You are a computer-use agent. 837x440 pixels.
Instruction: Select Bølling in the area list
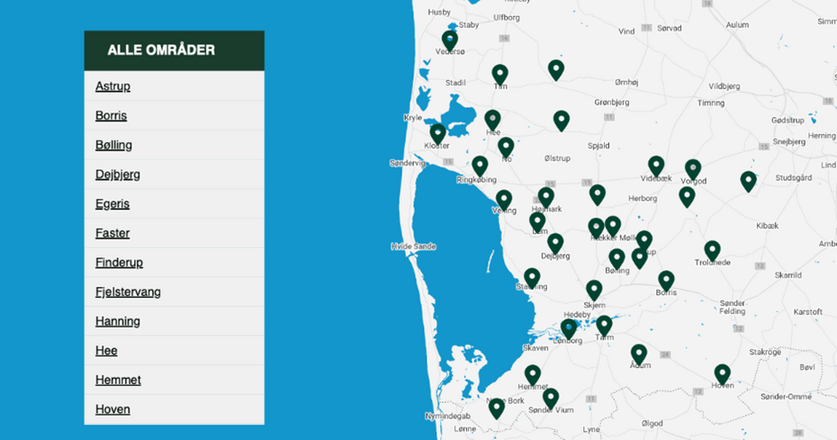(114, 145)
